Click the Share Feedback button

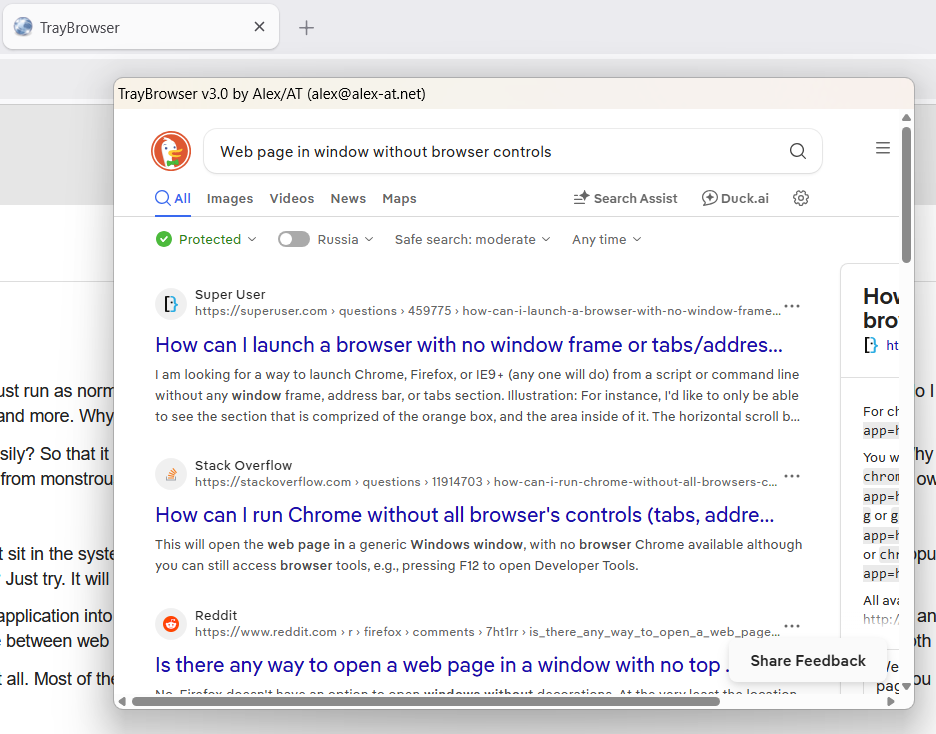(x=808, y=660)
